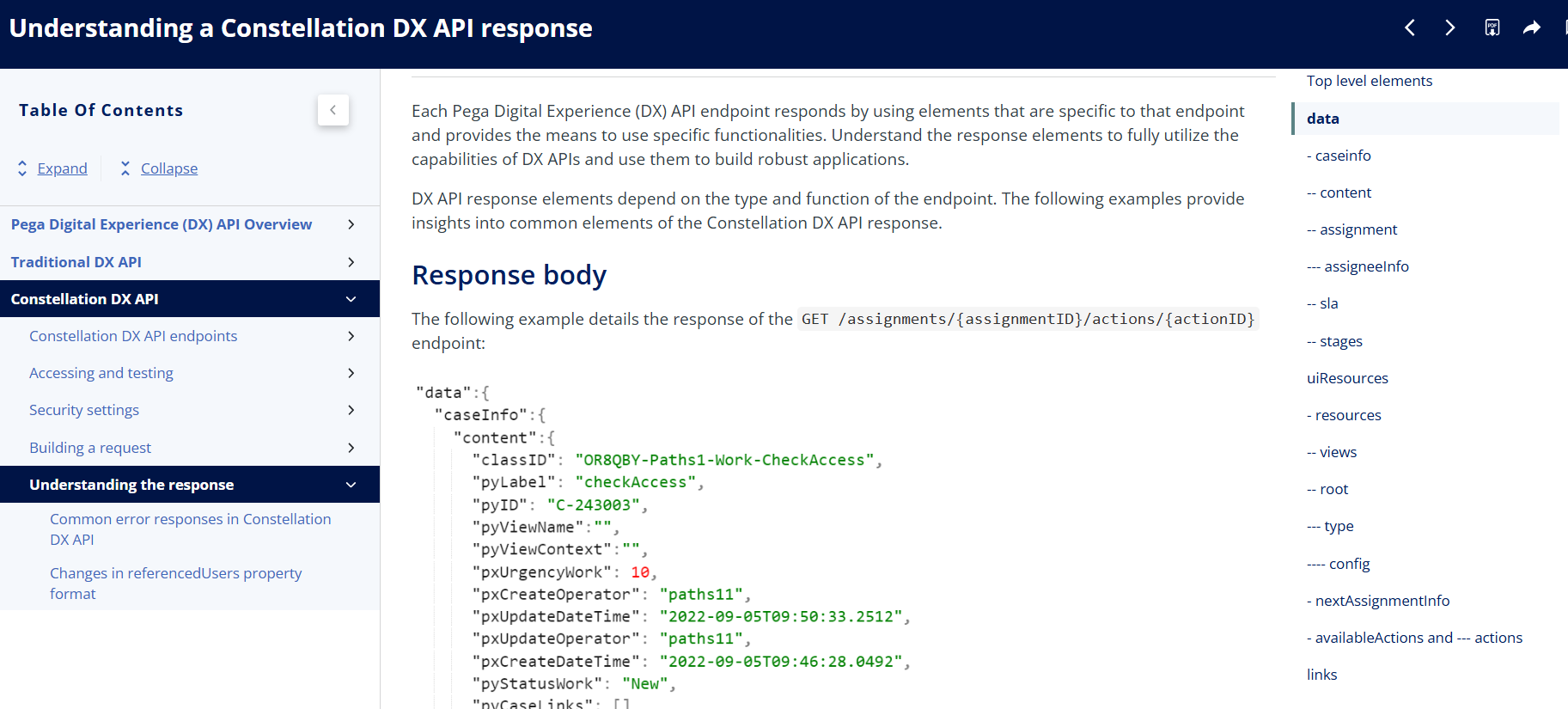The width and height of the screenshot is (1568, 709).
Task: Click the pyID value "C-243003"
Action: [x=594, y=504]
